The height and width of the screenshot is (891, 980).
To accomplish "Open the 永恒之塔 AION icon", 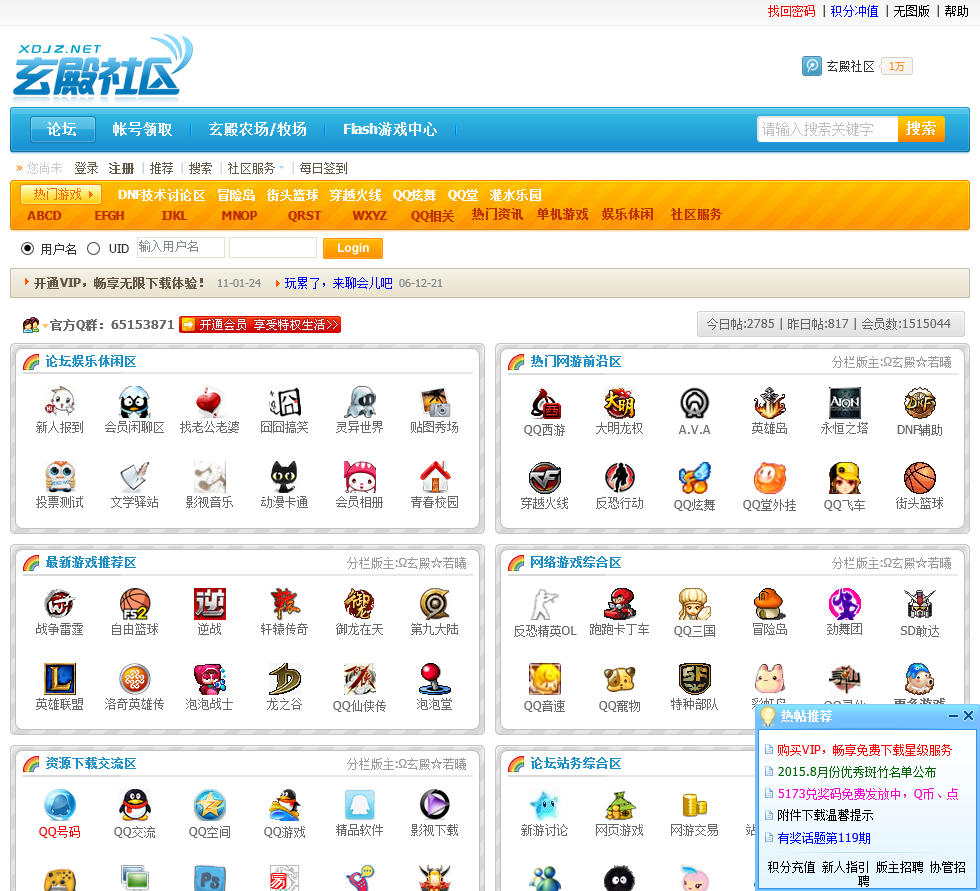I will 844,403.
